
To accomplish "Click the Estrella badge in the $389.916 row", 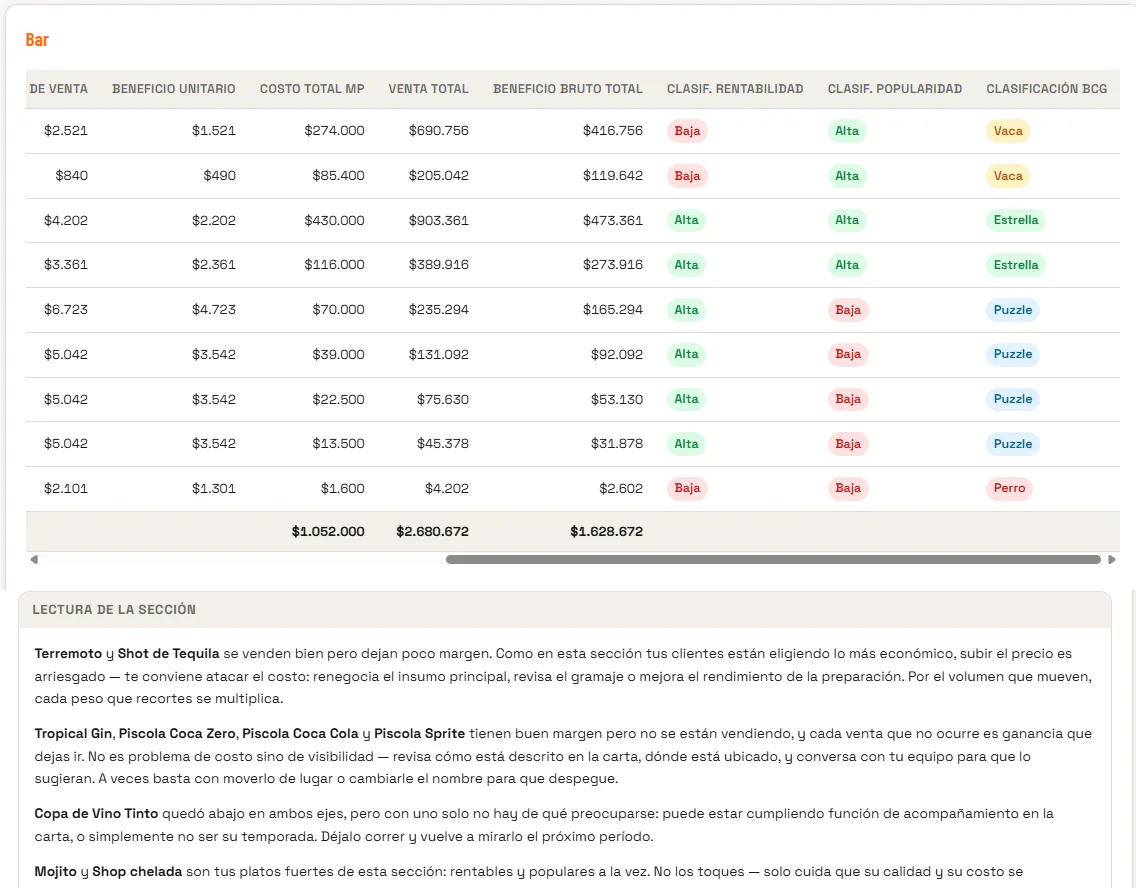I will click(1016, 265).
